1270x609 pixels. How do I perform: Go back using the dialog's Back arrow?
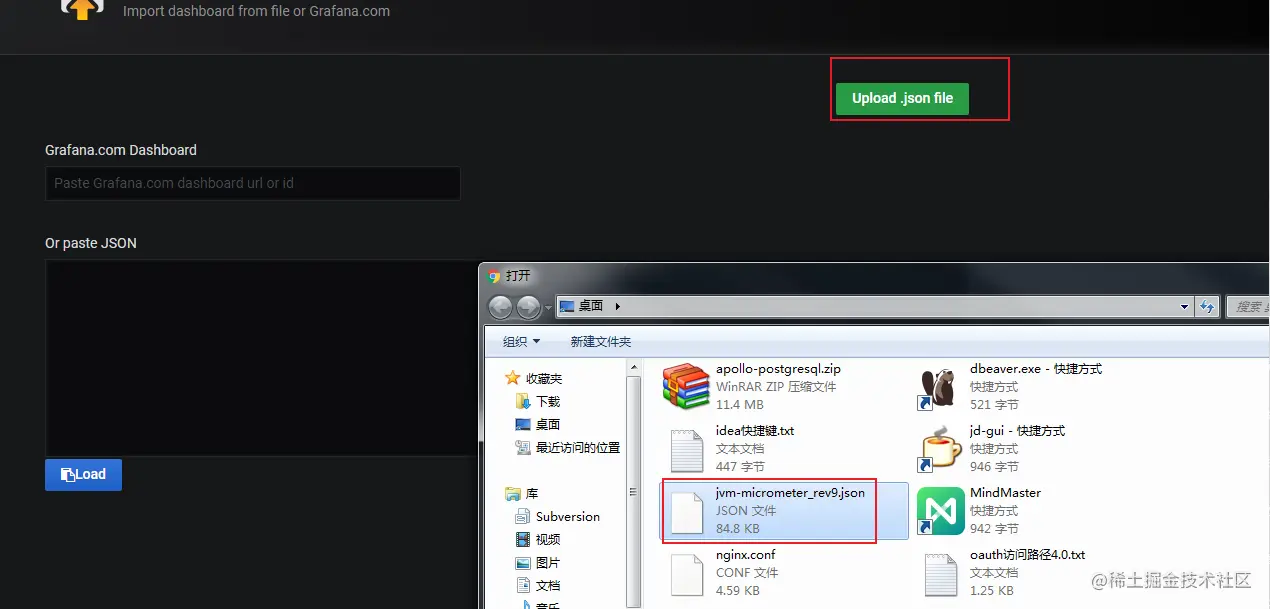click(x=501, y=306)
